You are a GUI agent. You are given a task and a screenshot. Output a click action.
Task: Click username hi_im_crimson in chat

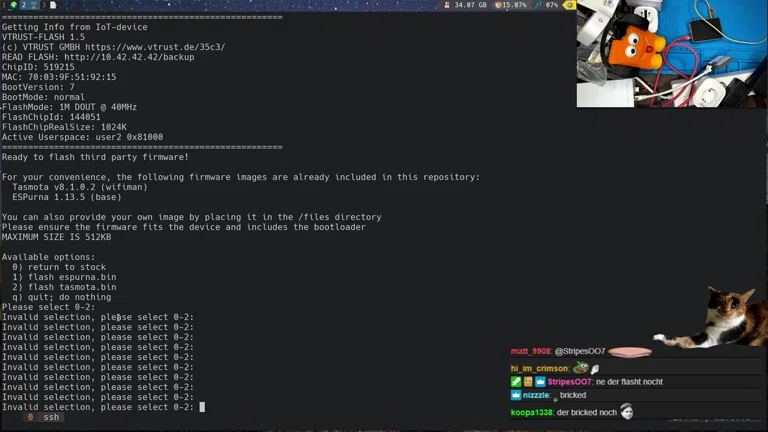coord(539,368)
